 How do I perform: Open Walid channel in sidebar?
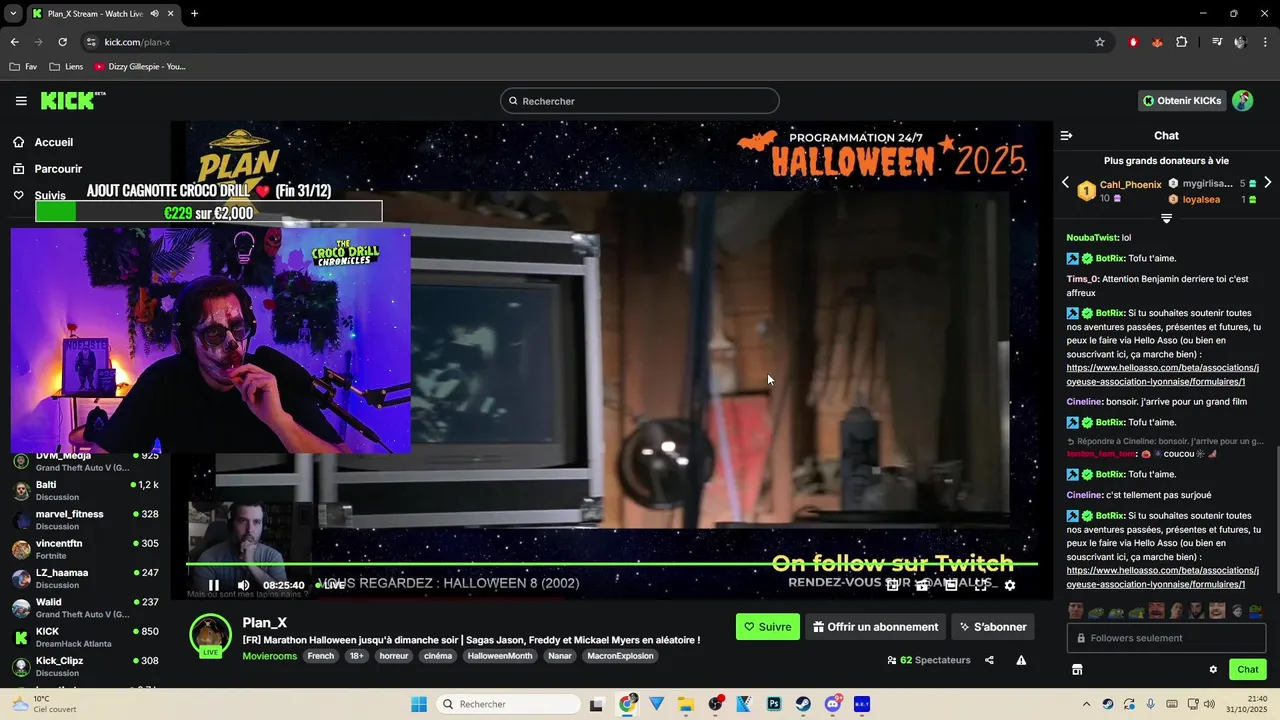click(86, 607)
